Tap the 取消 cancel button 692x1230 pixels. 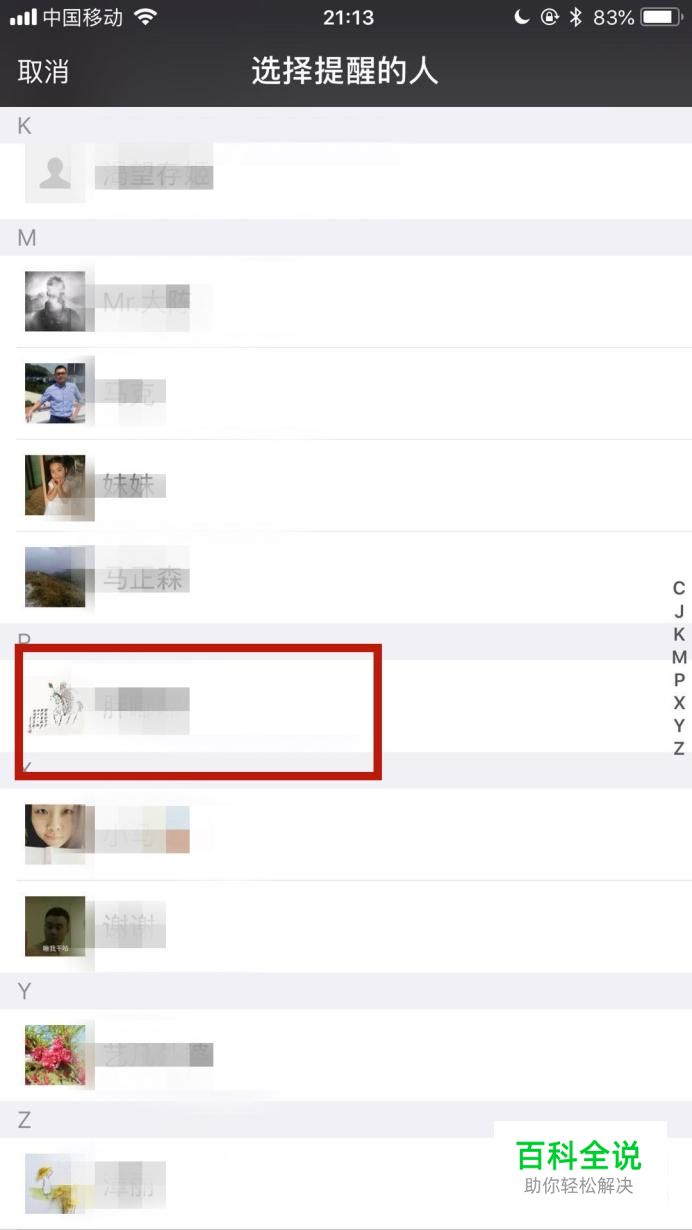click(43, 72)
